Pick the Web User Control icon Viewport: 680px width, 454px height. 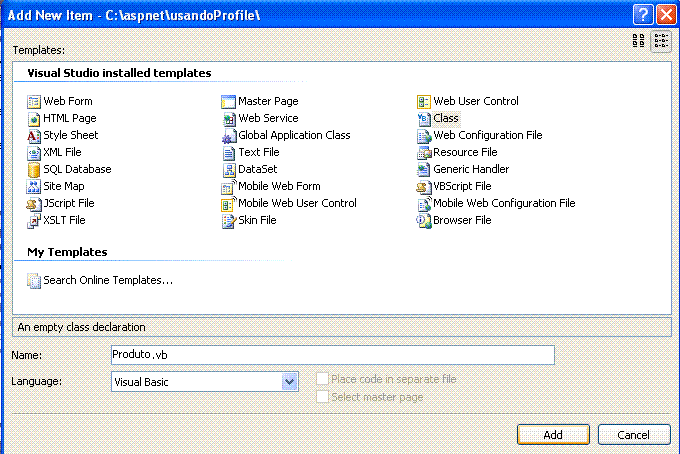pyautogui.click(x=424, y=102)
